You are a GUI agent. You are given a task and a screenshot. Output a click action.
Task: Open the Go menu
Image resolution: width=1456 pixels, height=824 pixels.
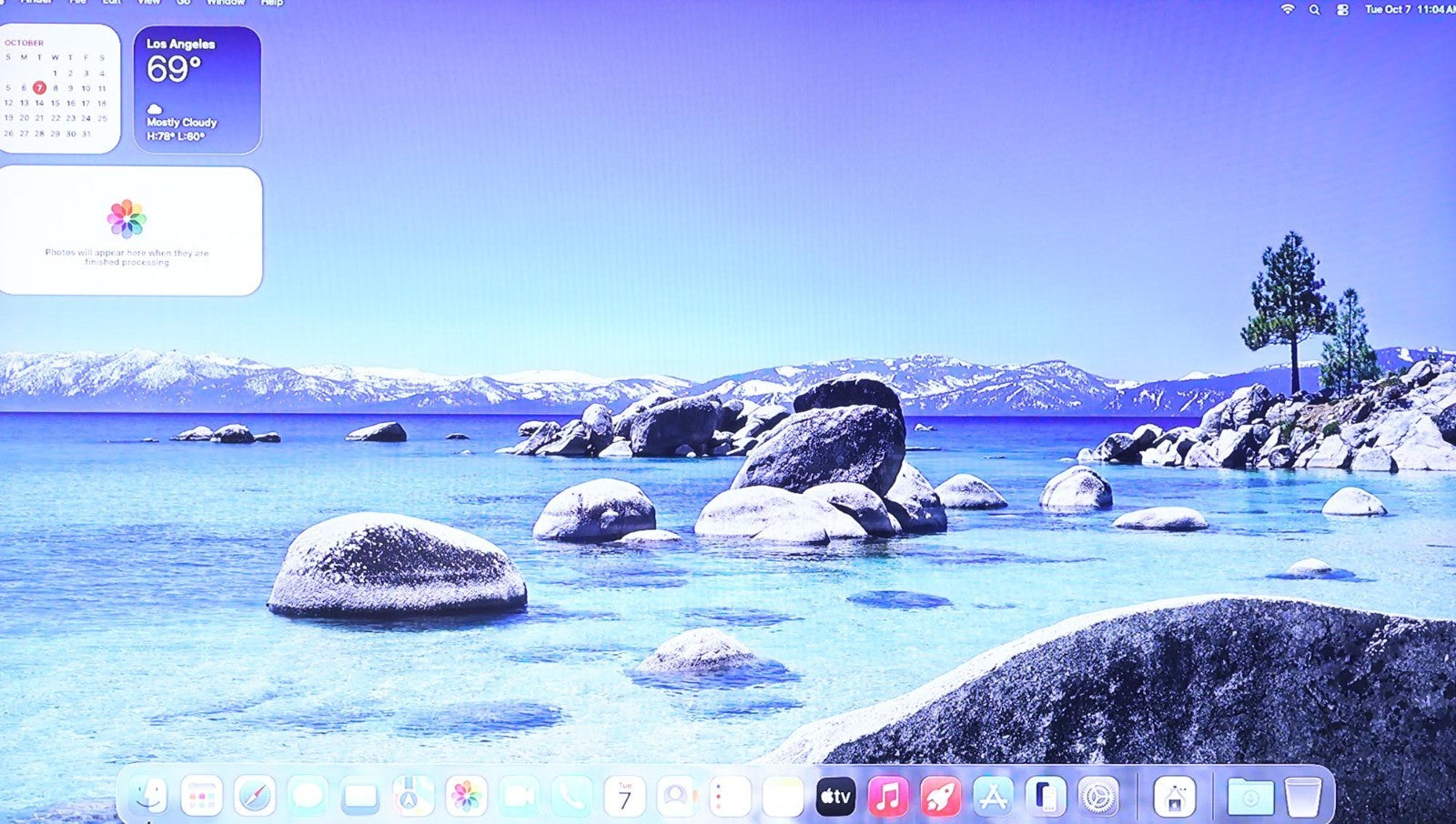pyautogui.click(x=183, y=3)
